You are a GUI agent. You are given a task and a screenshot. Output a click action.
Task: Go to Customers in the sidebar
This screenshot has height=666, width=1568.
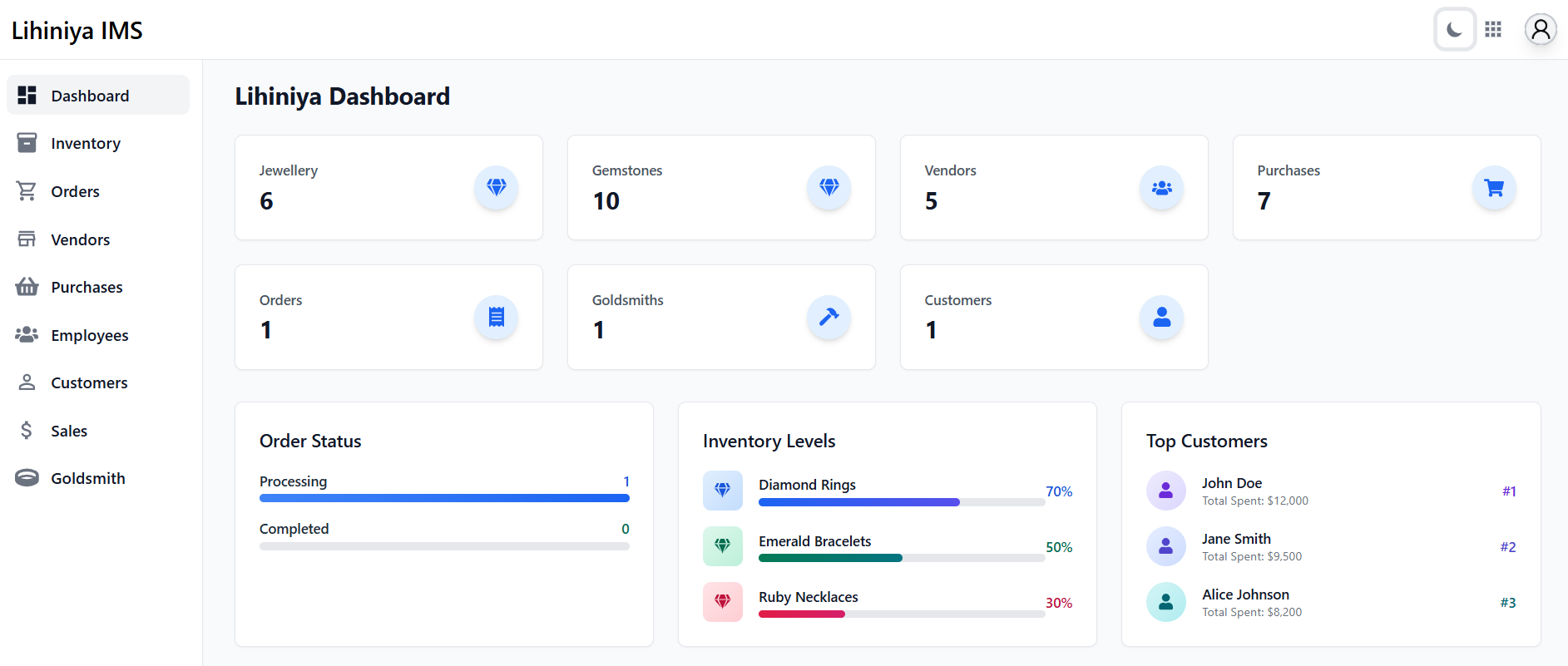[x=98, y=382]
